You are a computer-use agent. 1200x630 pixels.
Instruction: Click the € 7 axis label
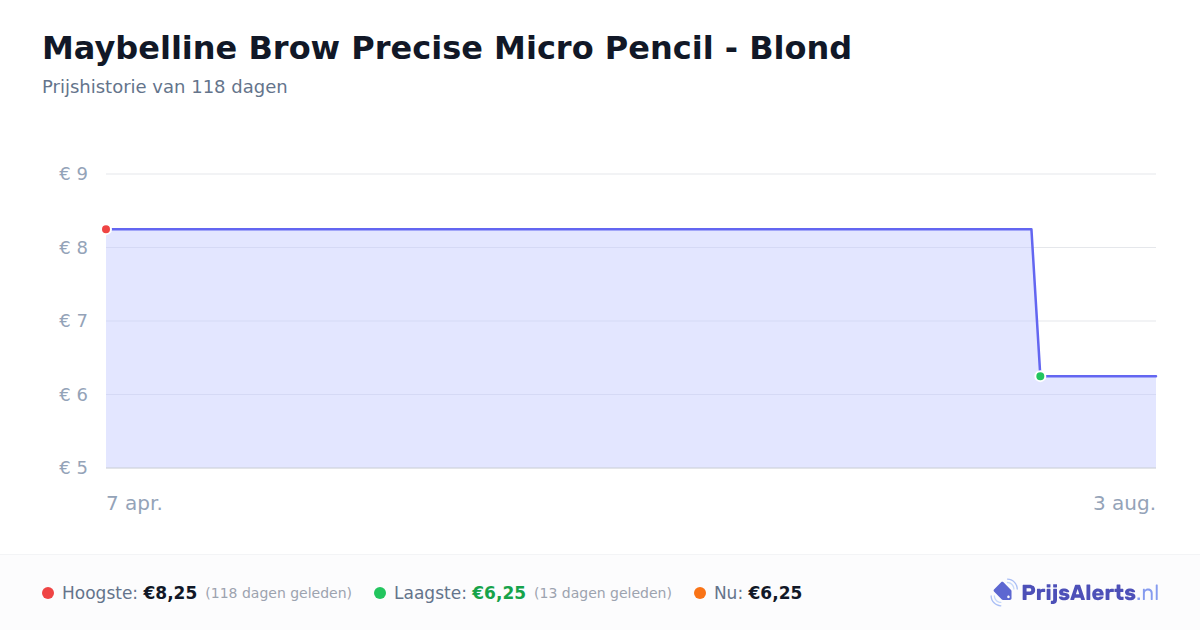click(x=74, y=321)
